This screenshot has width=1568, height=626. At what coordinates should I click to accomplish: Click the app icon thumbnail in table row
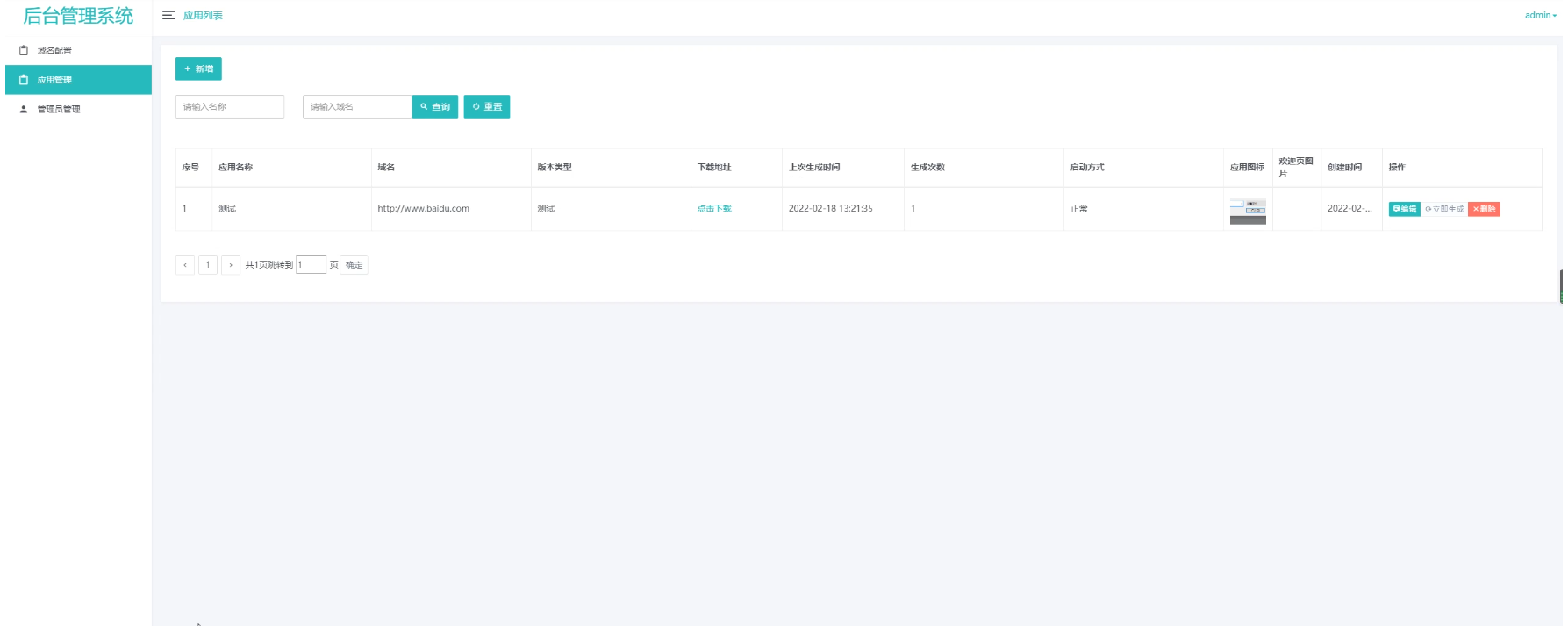(x=1247, y=211)
